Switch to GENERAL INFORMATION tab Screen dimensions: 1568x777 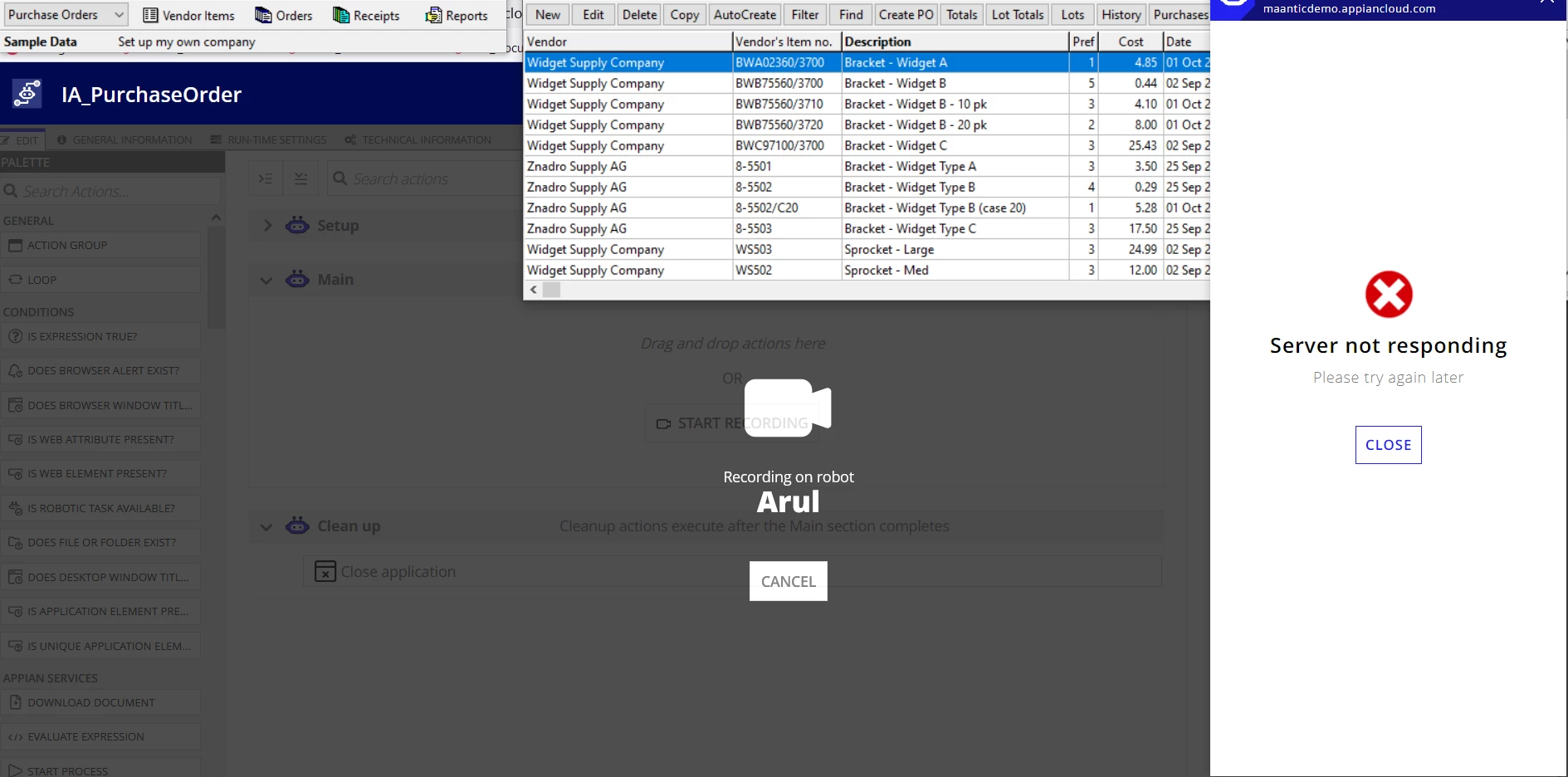click(x=125, y=140)
